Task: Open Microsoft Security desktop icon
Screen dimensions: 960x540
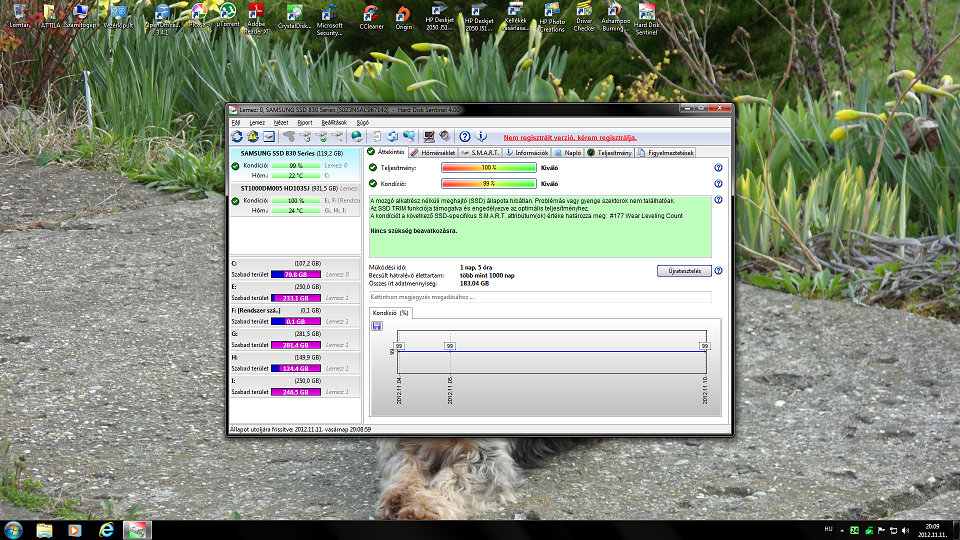Action: [329, 20]
